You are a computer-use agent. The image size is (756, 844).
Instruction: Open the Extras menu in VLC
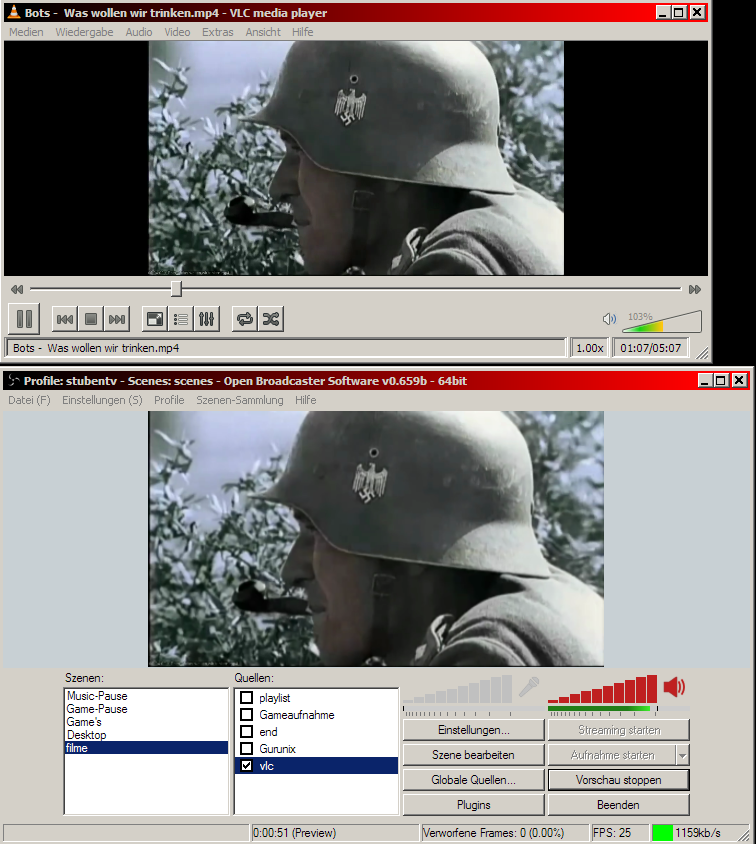coord(217,32)
